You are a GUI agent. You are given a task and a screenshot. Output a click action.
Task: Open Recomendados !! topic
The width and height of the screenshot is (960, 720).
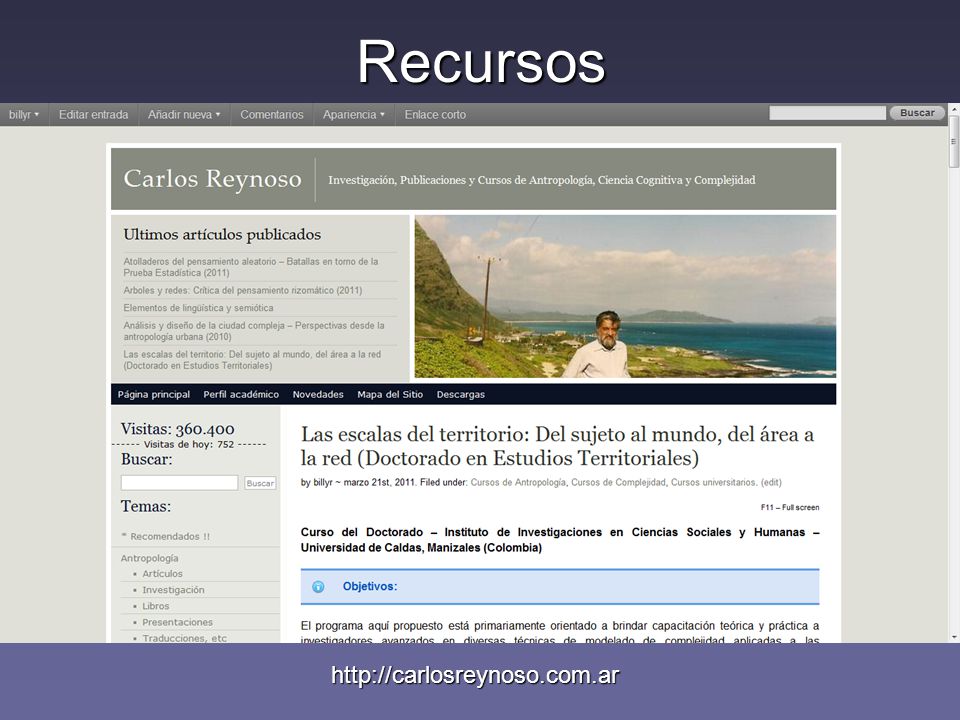(x=170, y=536)
